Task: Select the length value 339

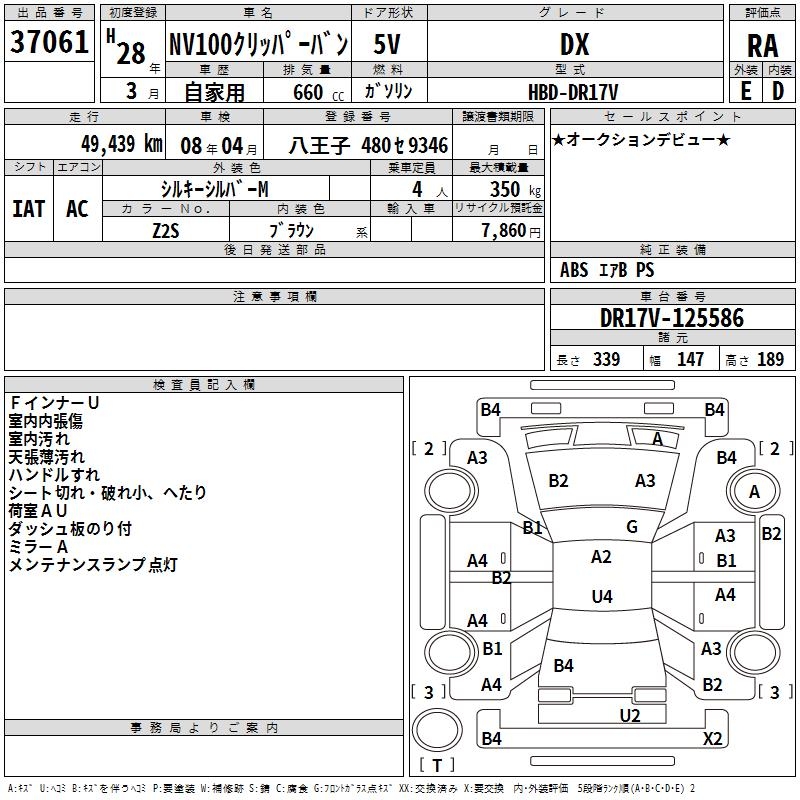Action: [x=606, y=359]
